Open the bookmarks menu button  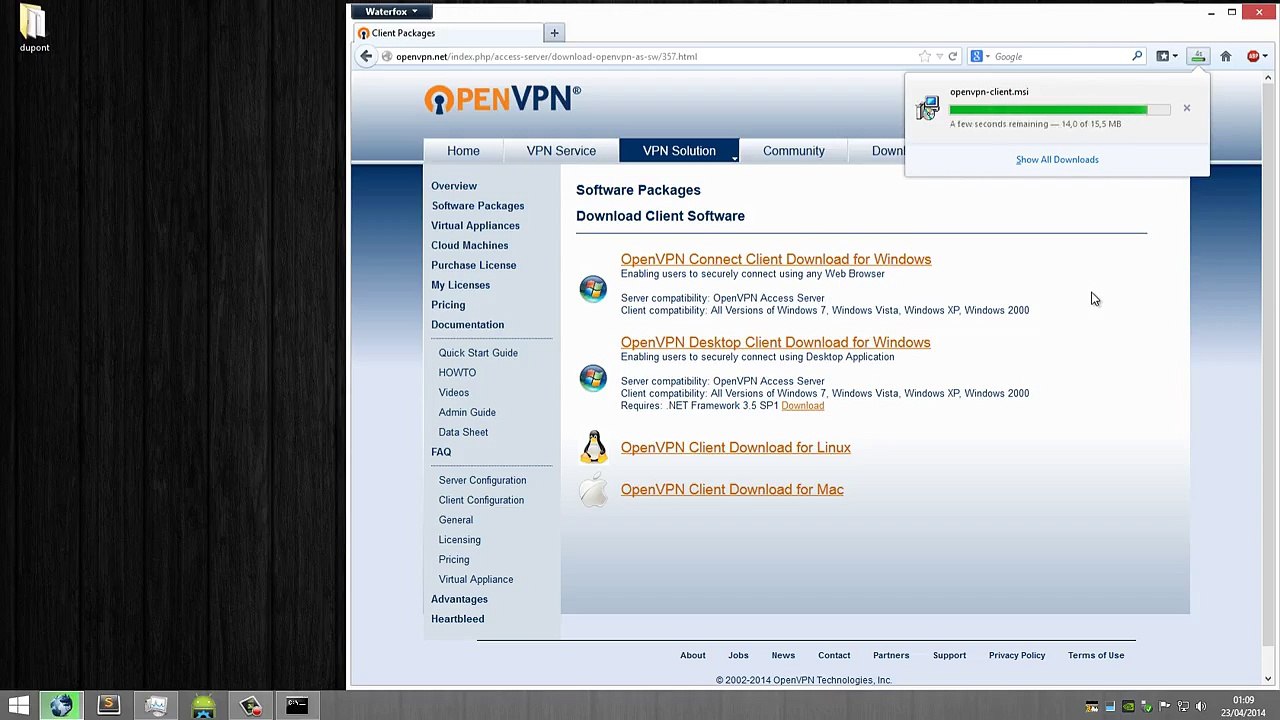tap(1167, 56)
